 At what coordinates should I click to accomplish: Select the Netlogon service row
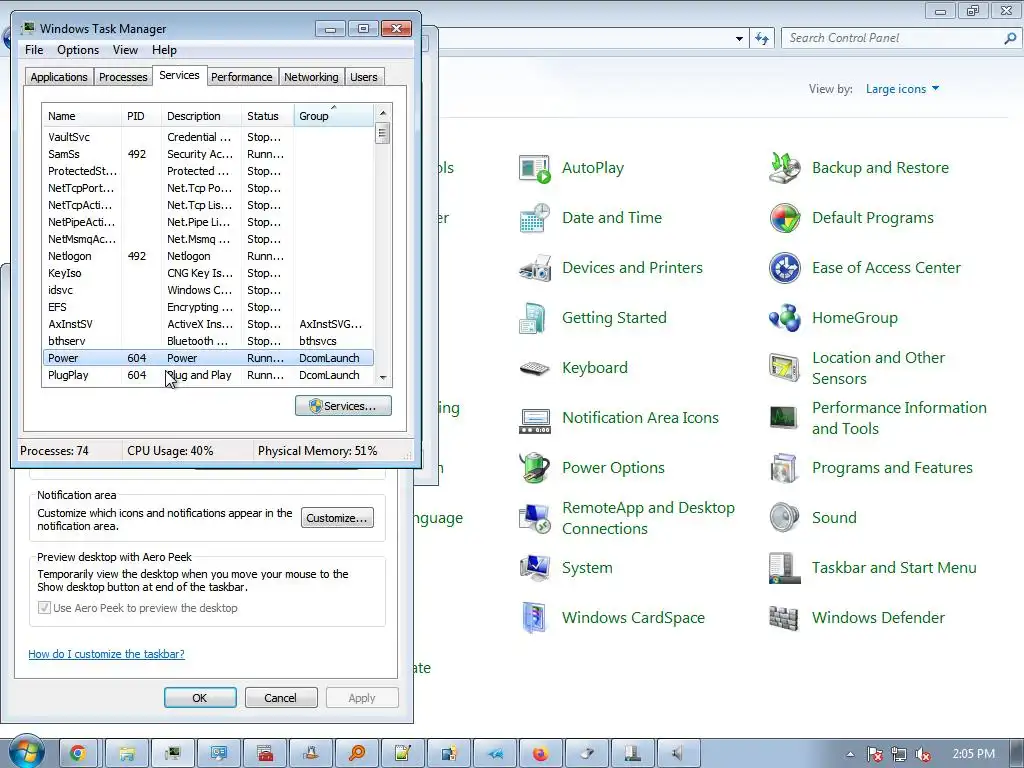click(x=208, y=257)
